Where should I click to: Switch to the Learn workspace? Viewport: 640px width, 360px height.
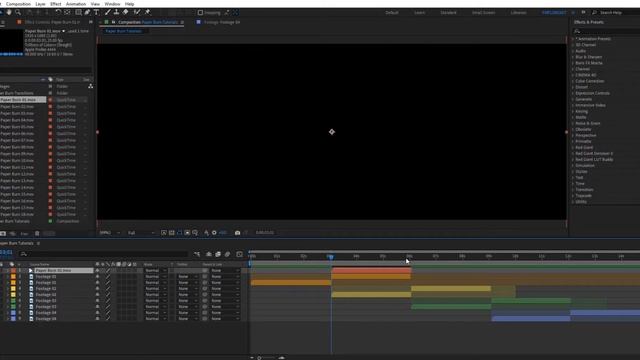point(420,13)
